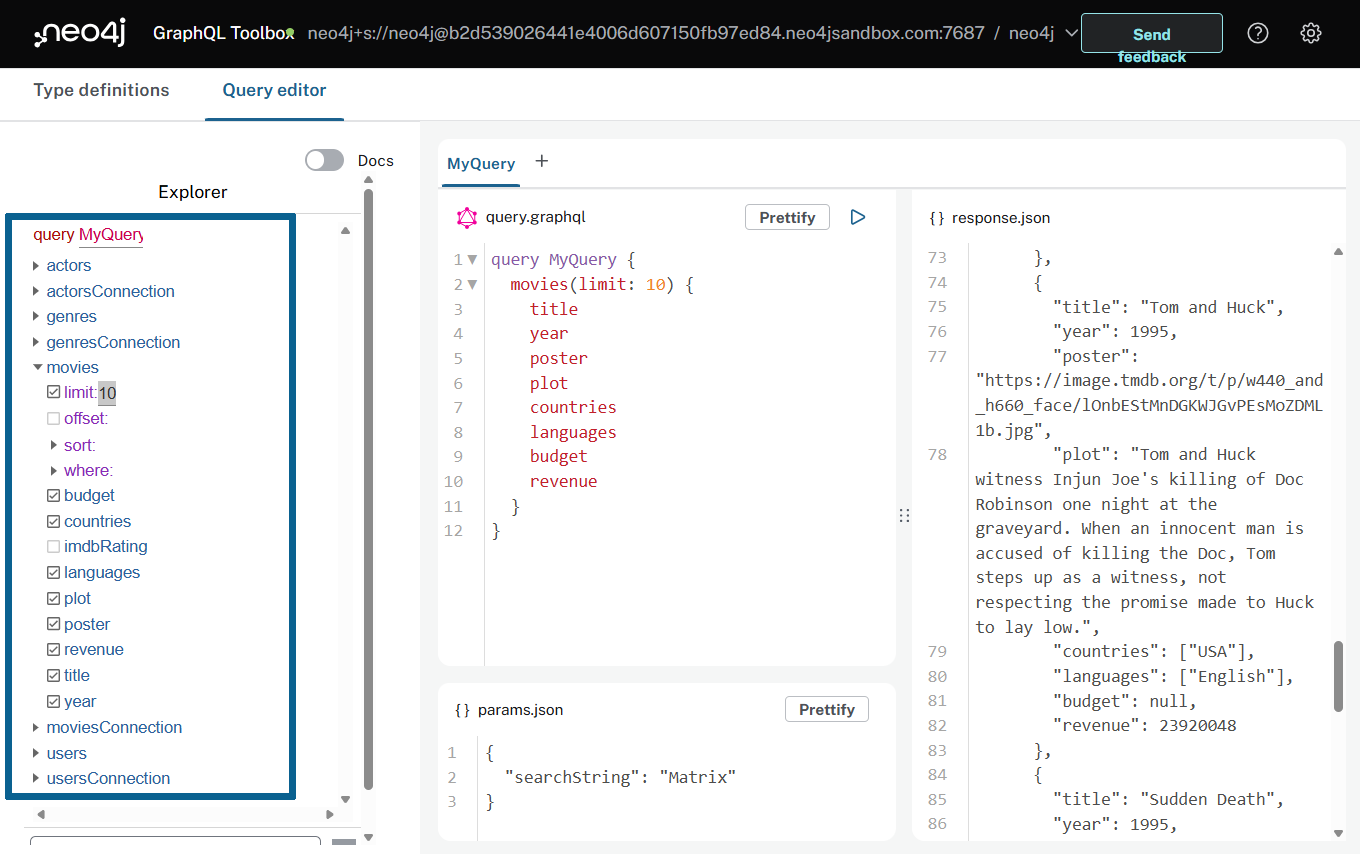
Task: Uncheck the revenue field checkbox
Action: pos(54,649)
